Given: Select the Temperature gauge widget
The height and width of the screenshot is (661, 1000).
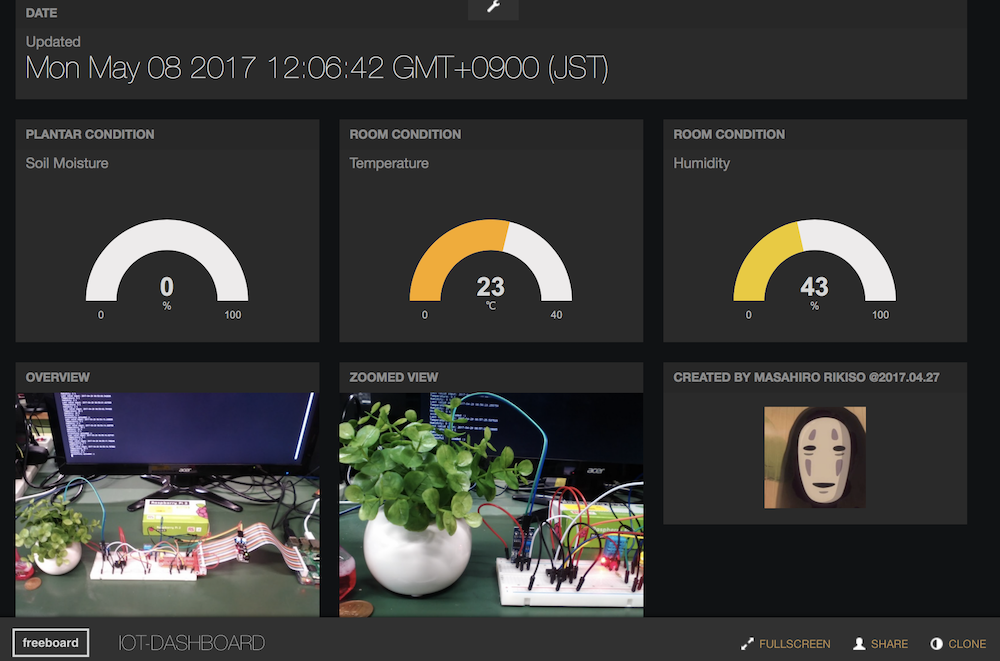Looking at the screenshot, I should point(490,265).
